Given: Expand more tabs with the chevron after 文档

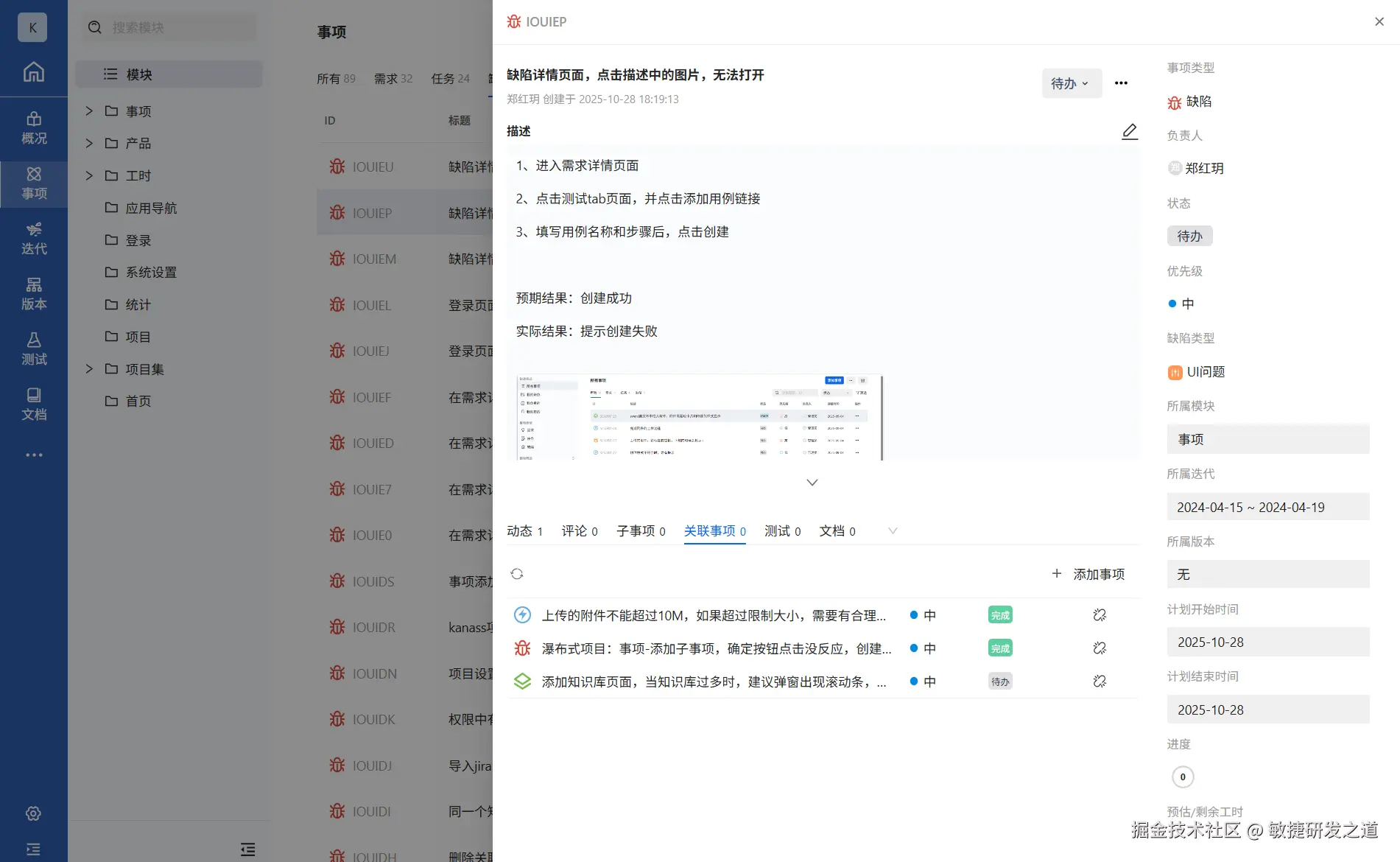Looking at the screenshot, I should point(893,530).
